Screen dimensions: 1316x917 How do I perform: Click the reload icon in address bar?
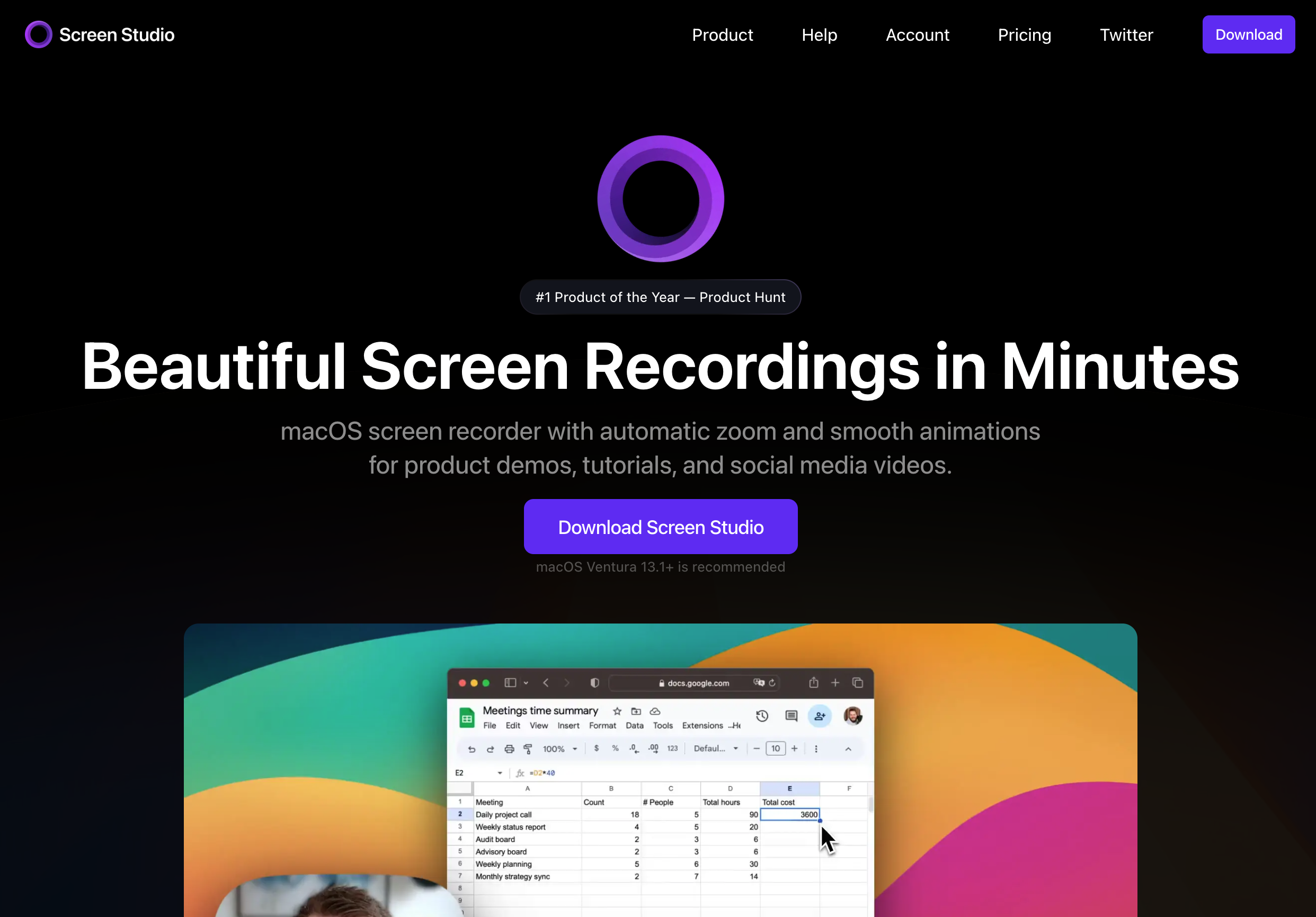coord(772,683)
